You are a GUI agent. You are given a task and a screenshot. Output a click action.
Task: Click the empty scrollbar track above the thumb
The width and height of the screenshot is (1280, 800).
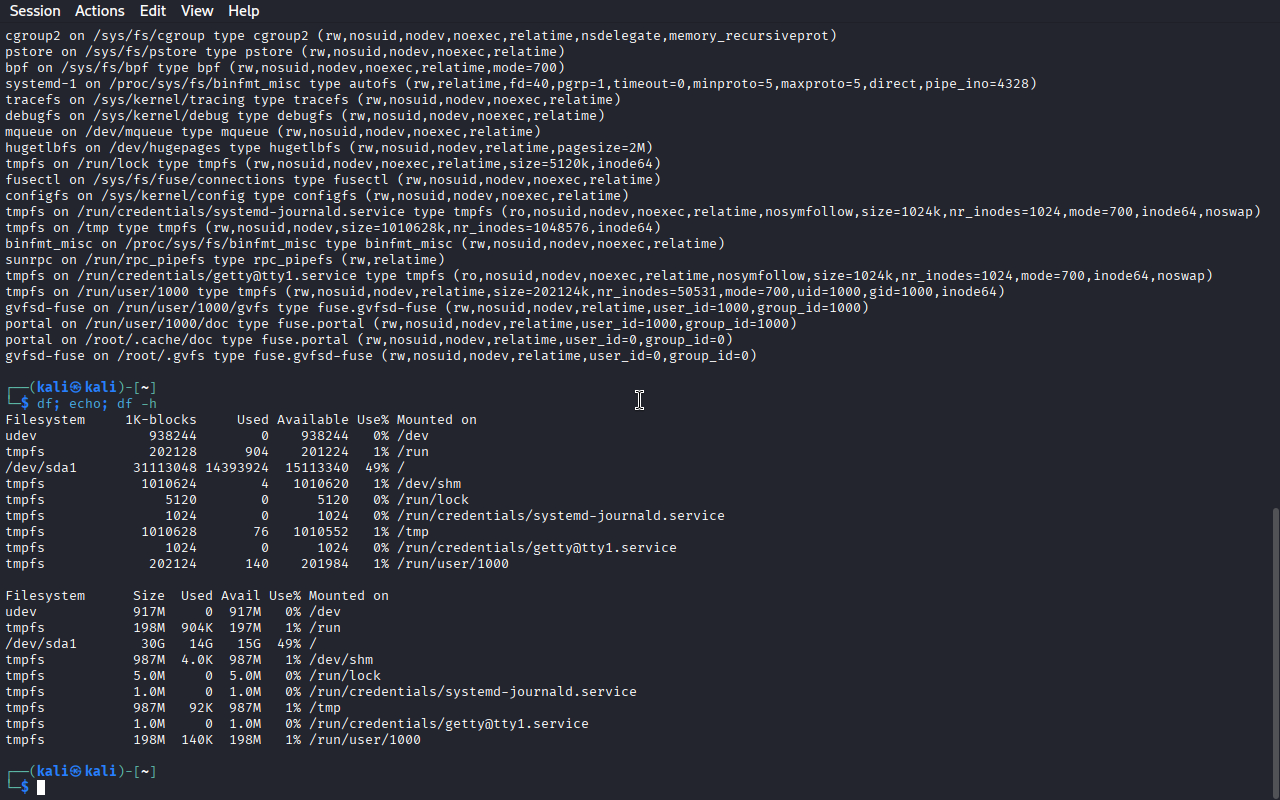(1275, 265)
